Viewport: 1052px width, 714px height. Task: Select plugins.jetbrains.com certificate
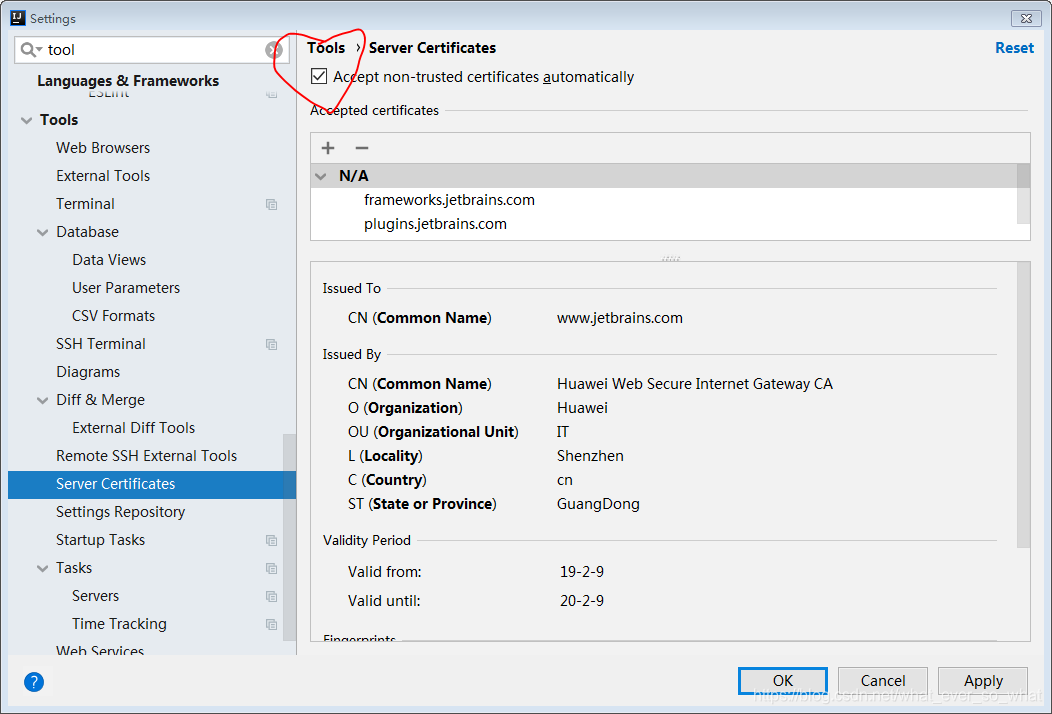point(435,224)
